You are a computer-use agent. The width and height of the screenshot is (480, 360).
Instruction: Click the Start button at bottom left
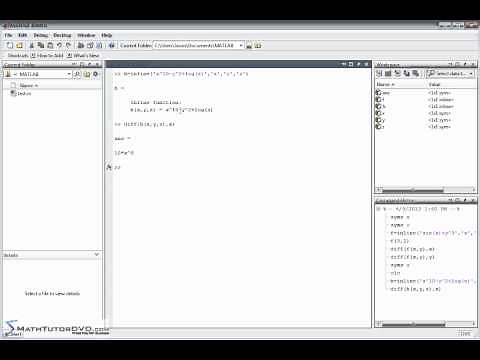click(x=14, y=334)
